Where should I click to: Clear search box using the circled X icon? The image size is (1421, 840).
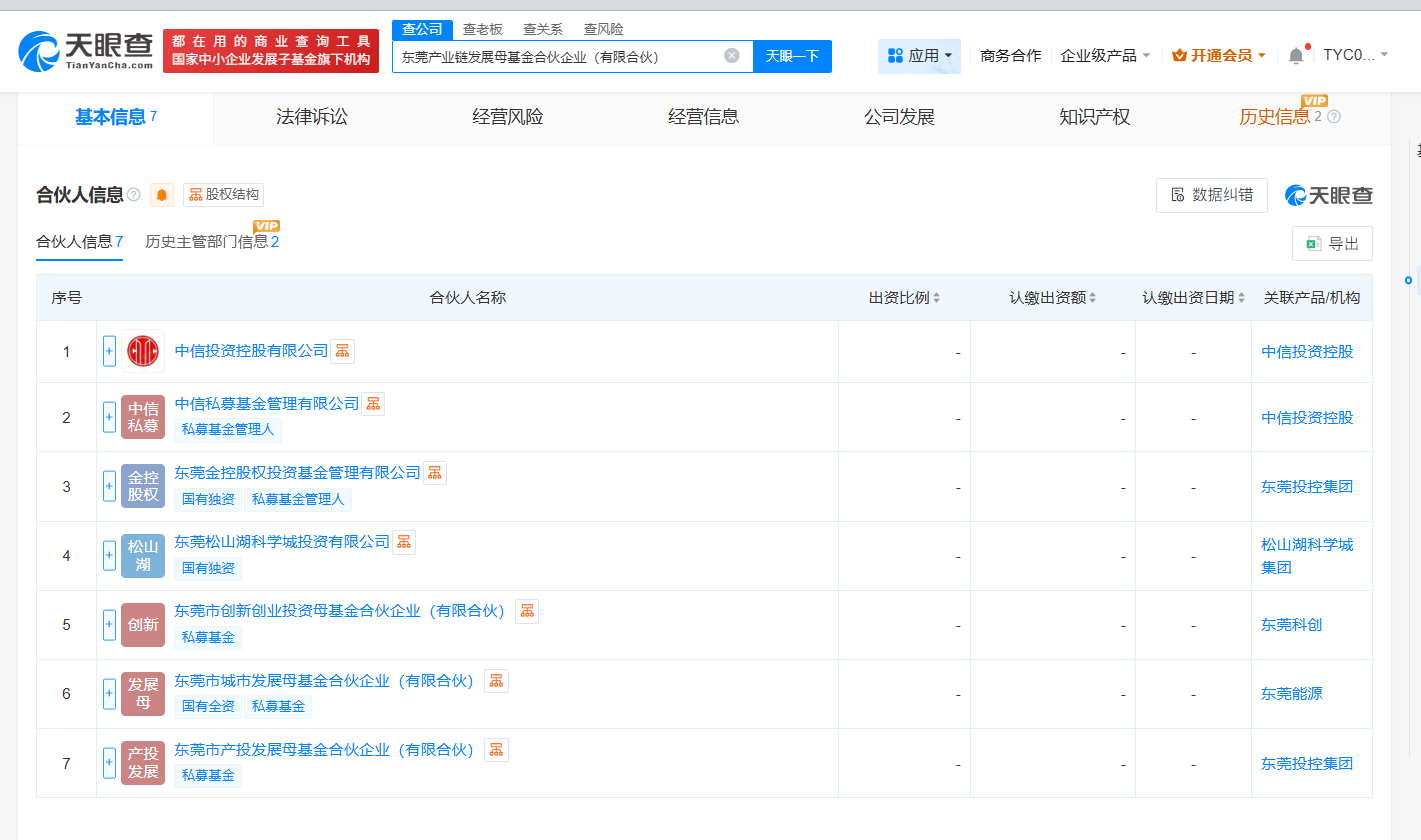(733, 56)
